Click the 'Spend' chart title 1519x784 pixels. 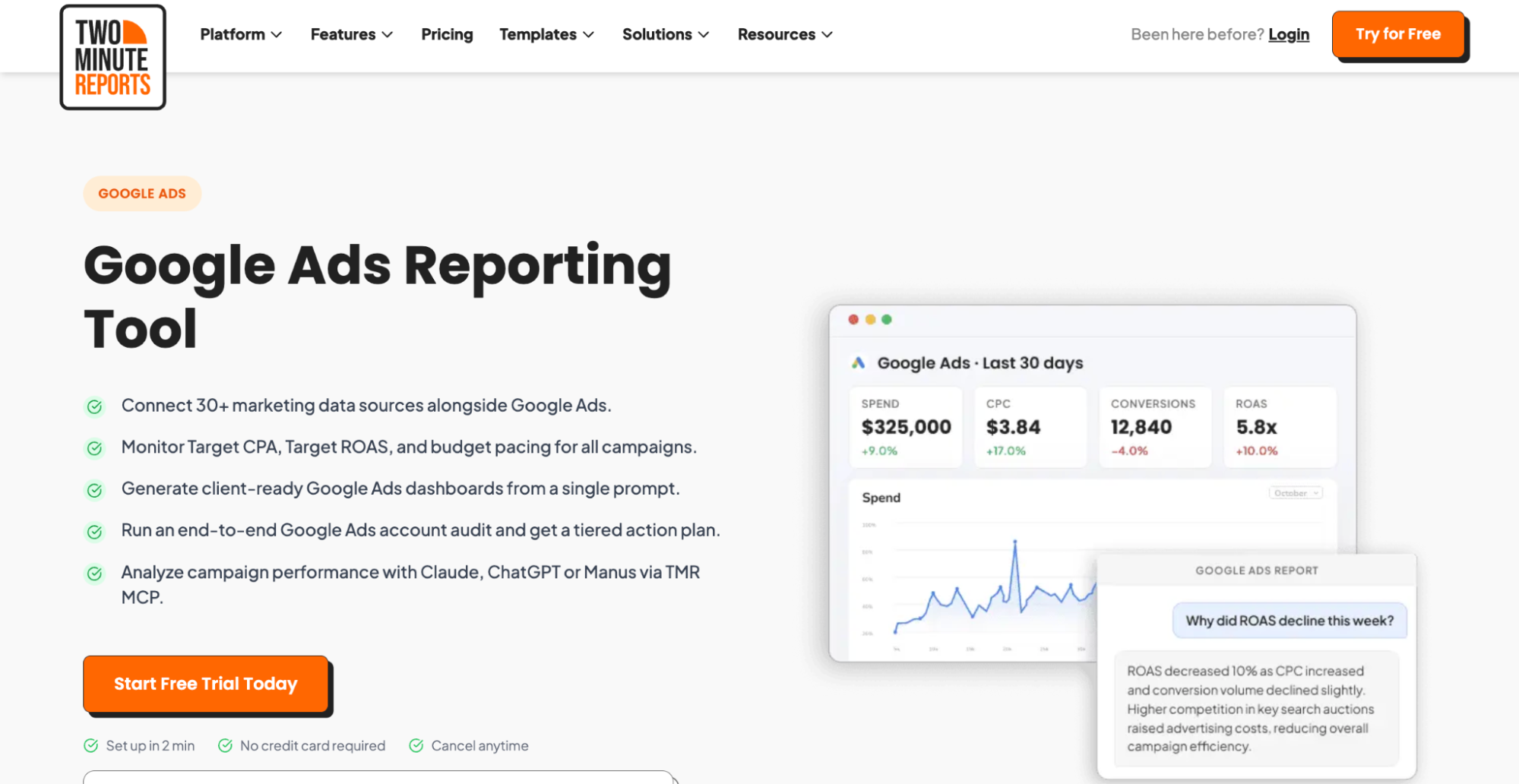click(881, 498)
